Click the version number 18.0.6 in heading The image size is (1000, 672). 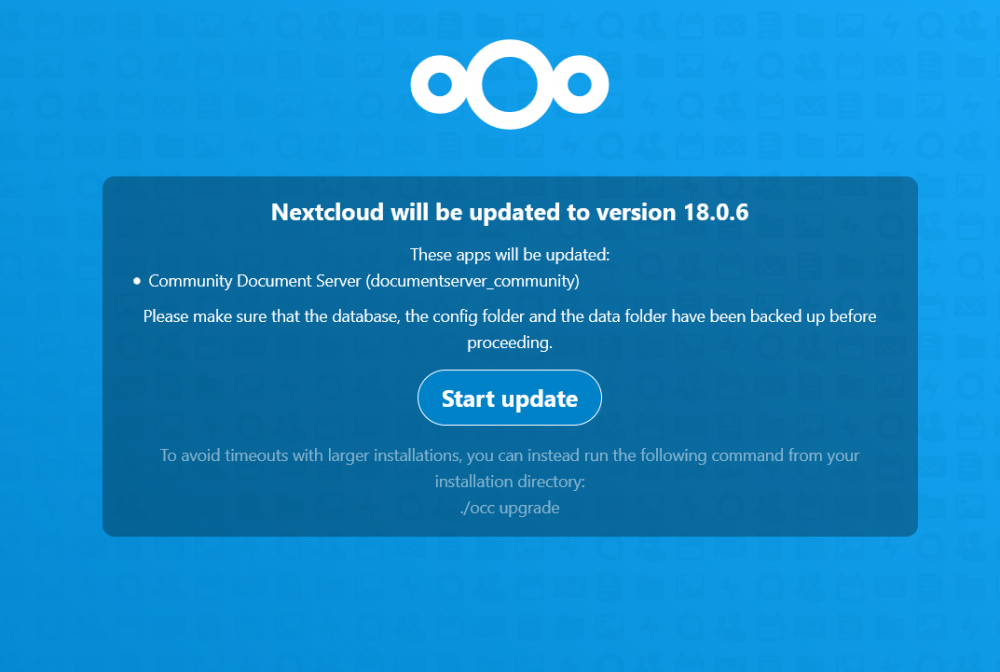coord(716,212)
